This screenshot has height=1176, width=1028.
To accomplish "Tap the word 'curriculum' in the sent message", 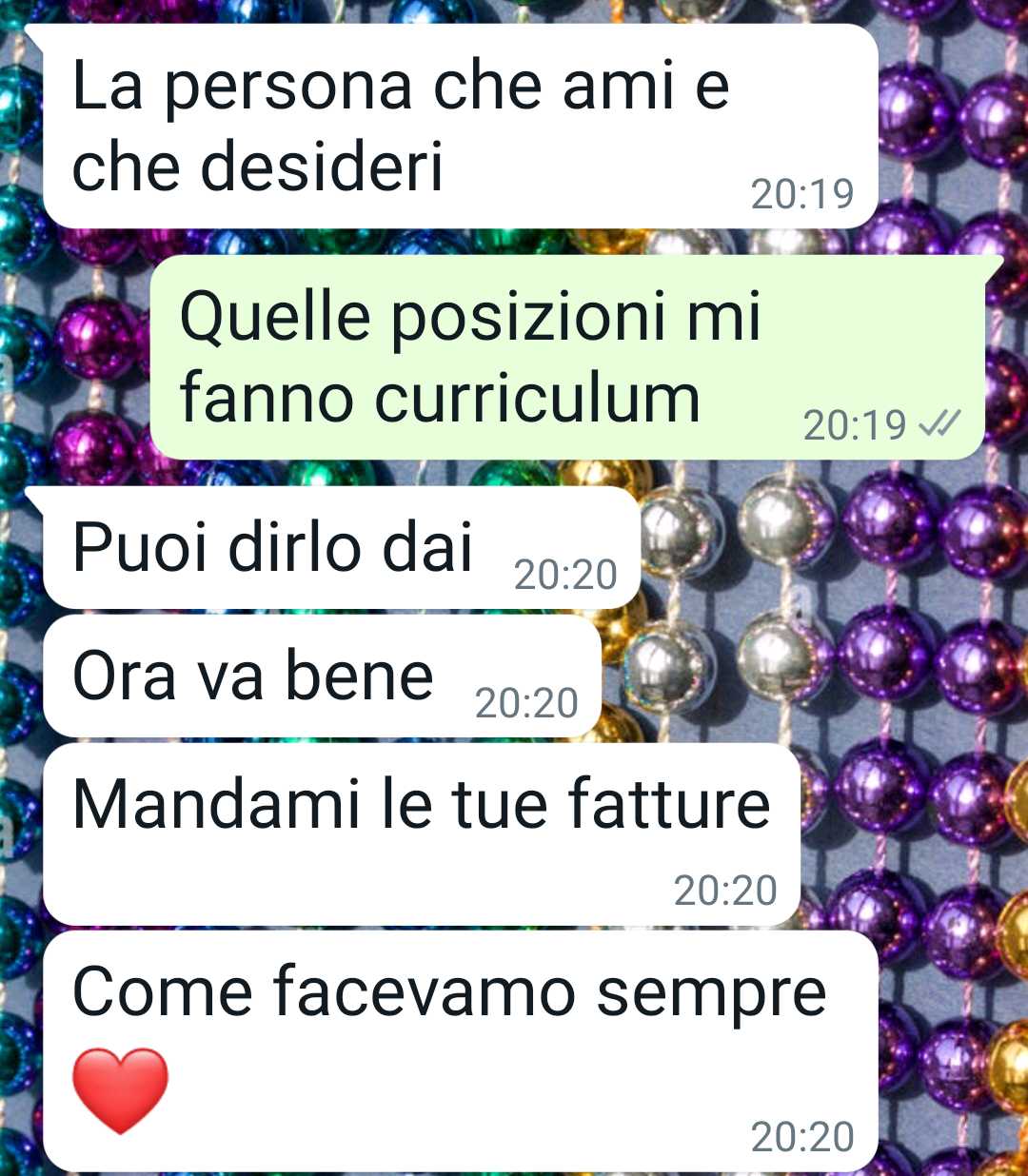I will pos(538,399).
